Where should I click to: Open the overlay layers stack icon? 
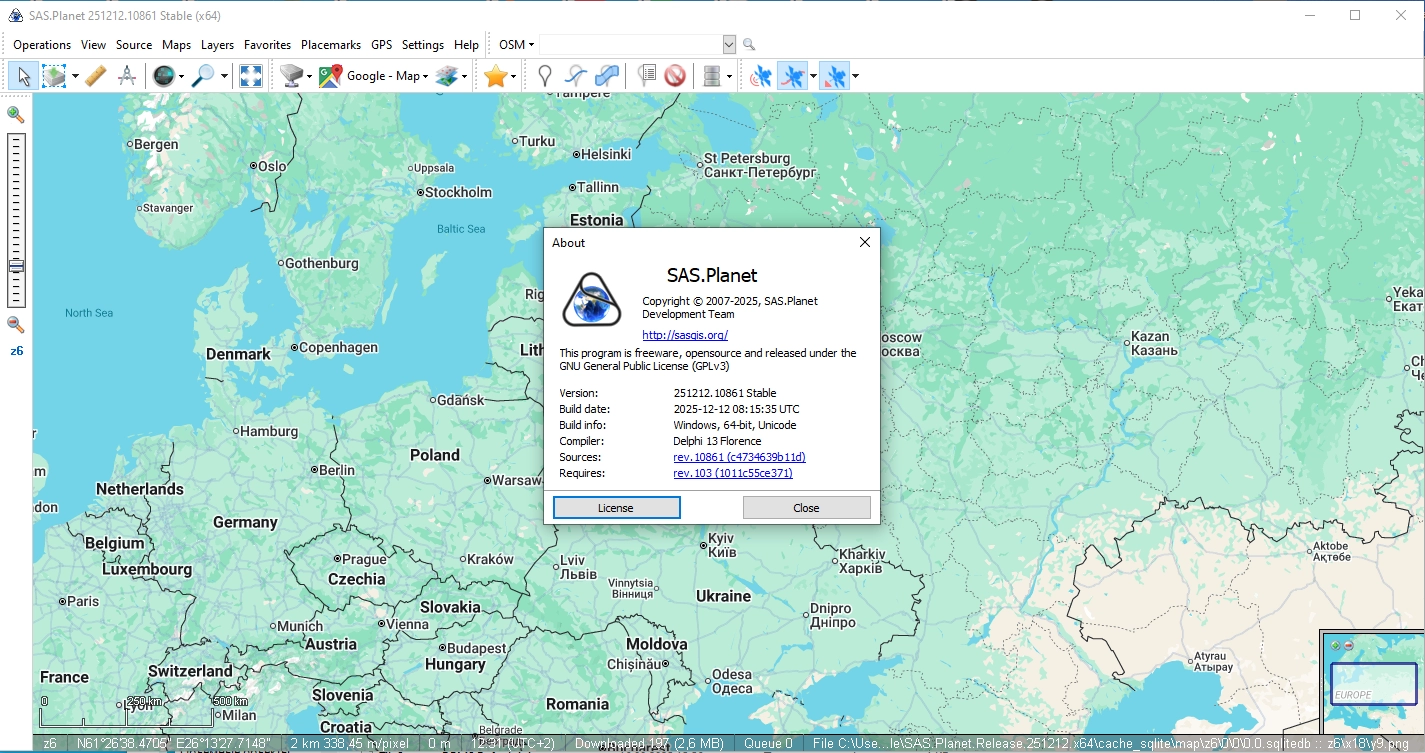pos(447,76)
